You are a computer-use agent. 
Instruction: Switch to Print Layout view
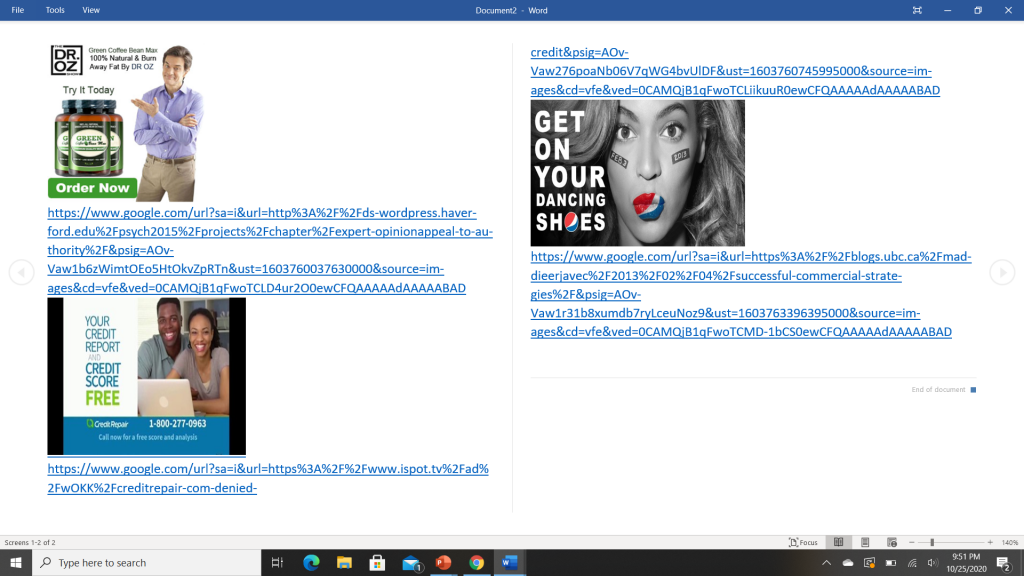865,543
